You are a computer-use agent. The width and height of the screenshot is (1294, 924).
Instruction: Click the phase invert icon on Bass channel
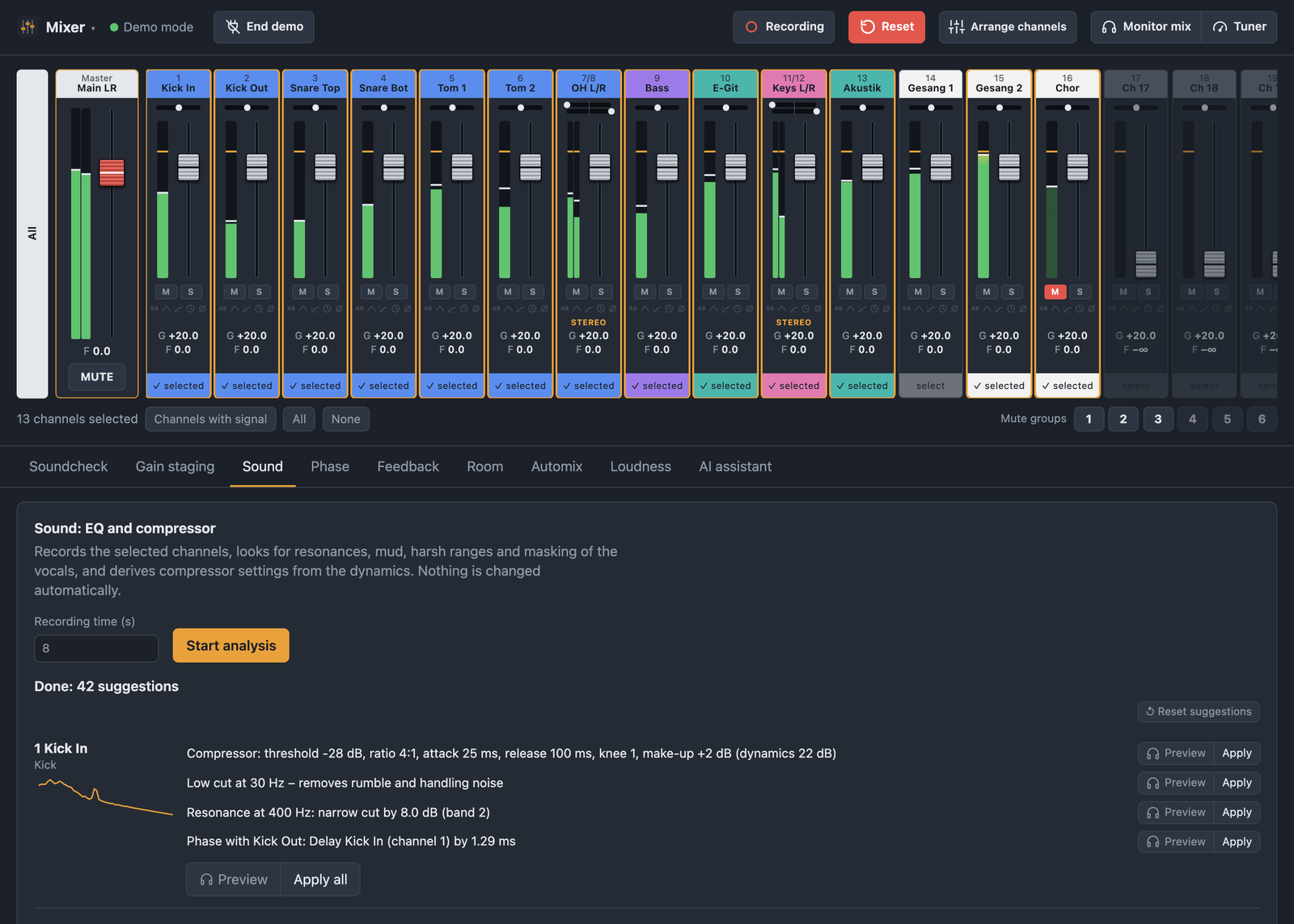(681, 309)
